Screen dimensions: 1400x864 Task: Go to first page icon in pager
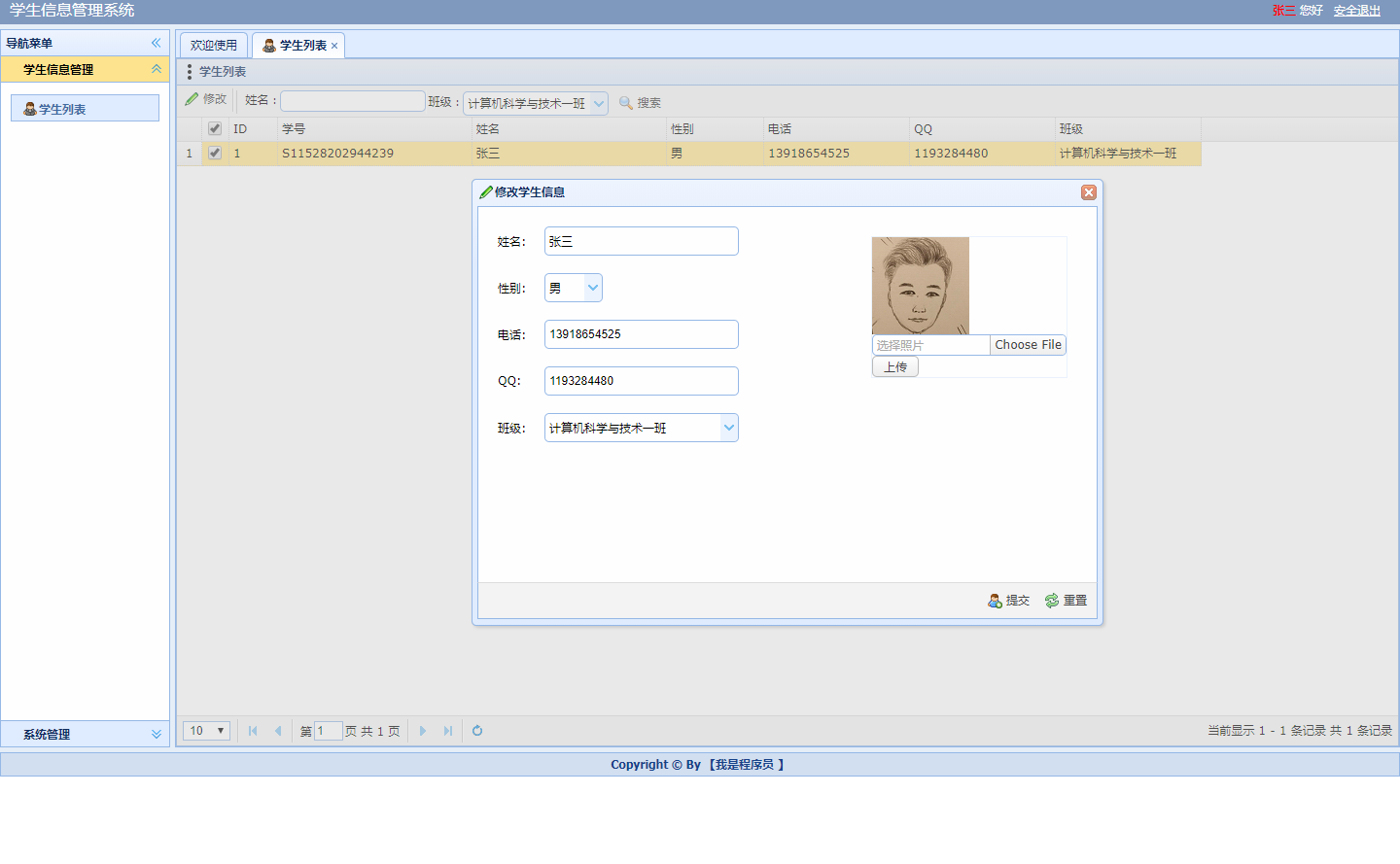point(253,731)
